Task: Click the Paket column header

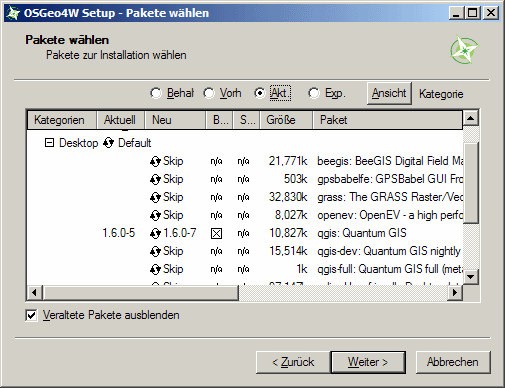Action: (x=387, y=120)
